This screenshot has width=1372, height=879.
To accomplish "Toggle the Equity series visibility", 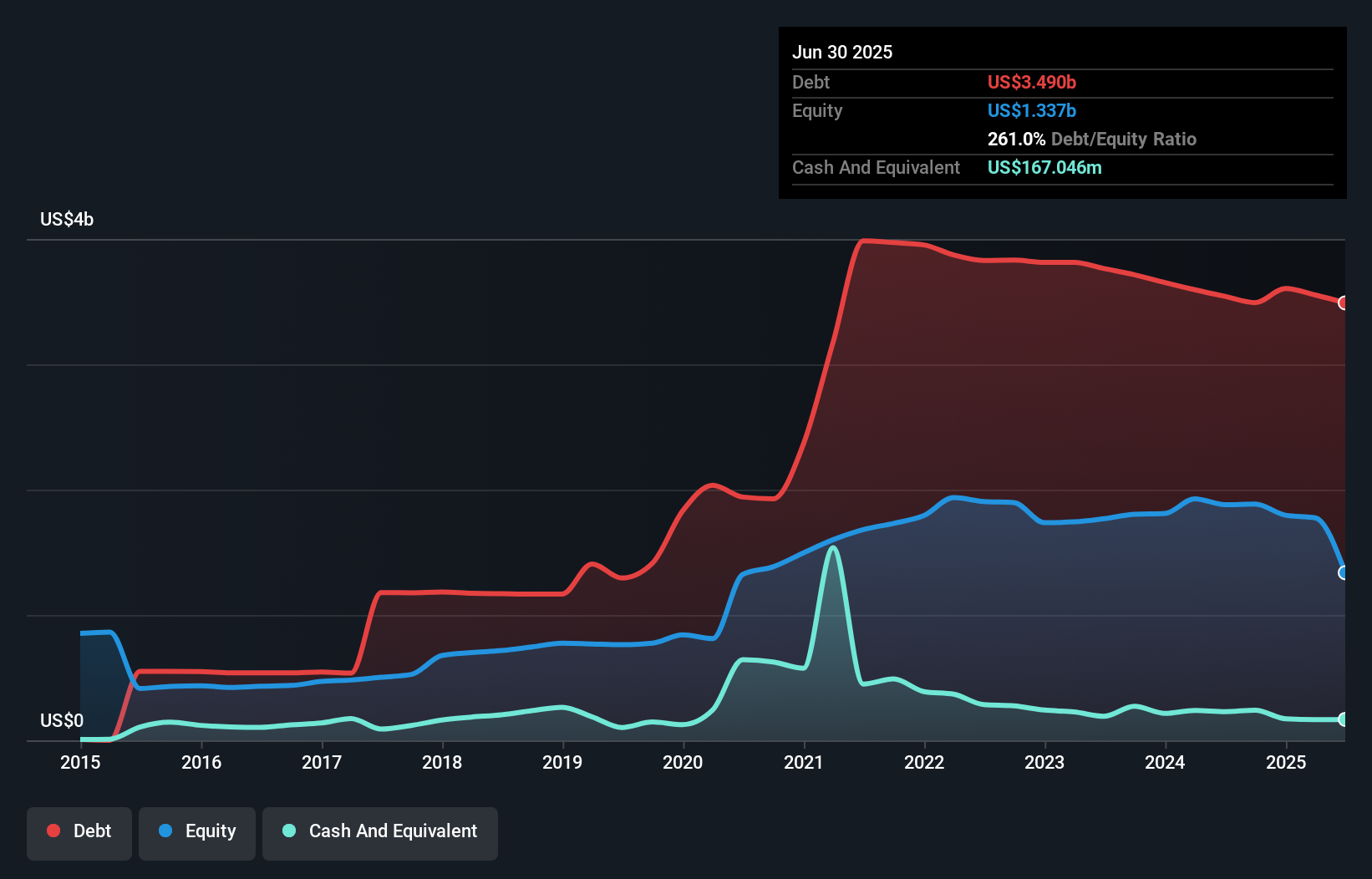I will click(196, 831).
